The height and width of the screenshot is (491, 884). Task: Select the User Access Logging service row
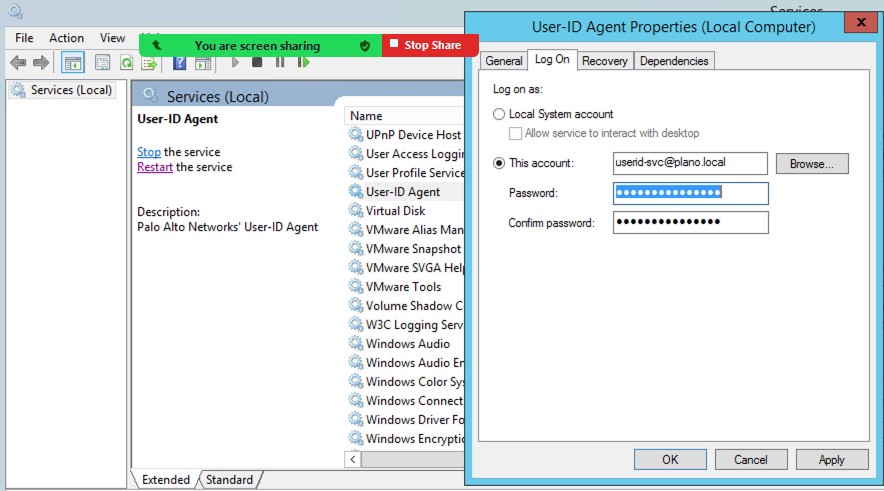(x=405, y=153)
